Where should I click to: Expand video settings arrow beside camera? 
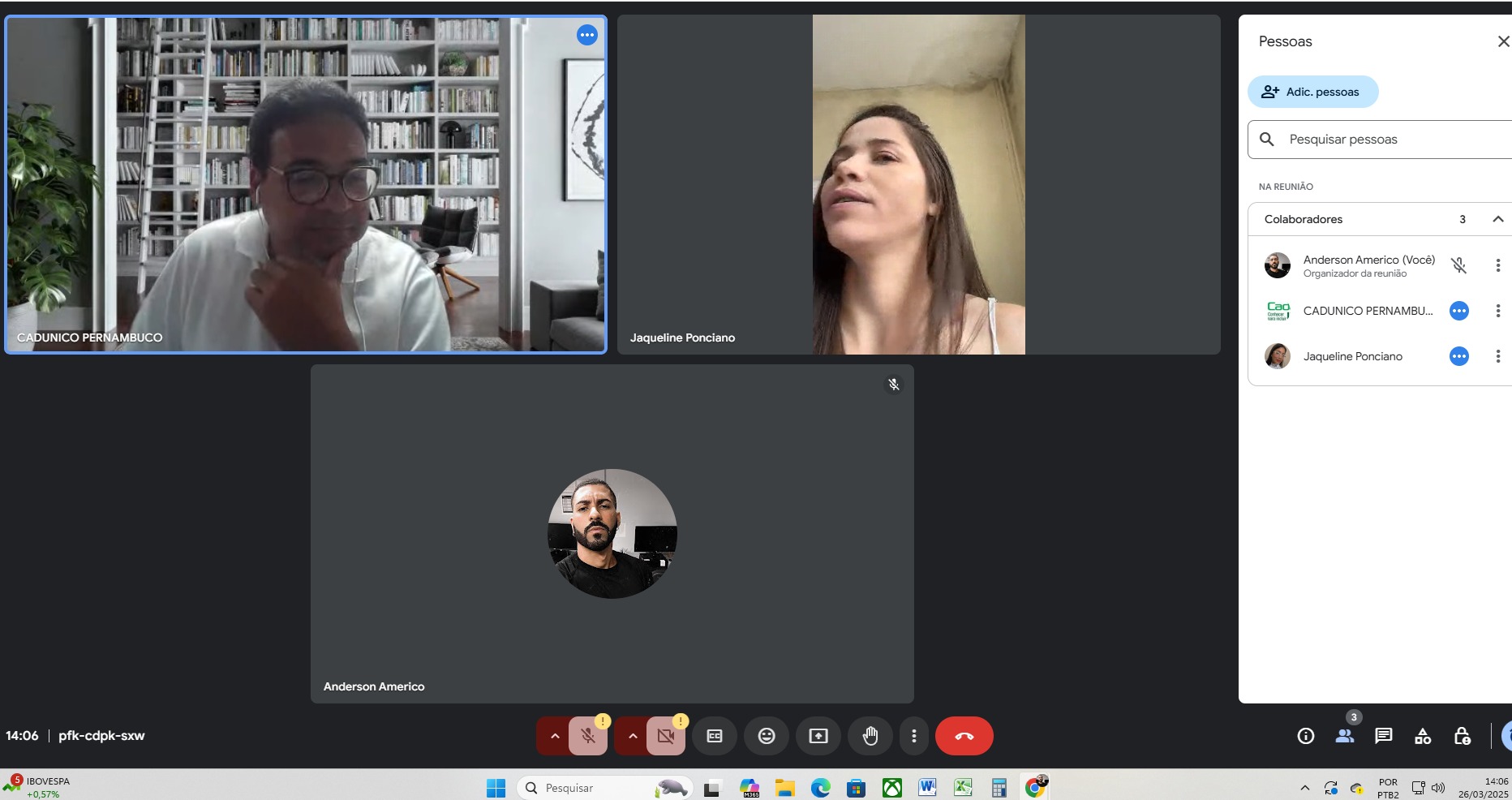pos(633,736)
